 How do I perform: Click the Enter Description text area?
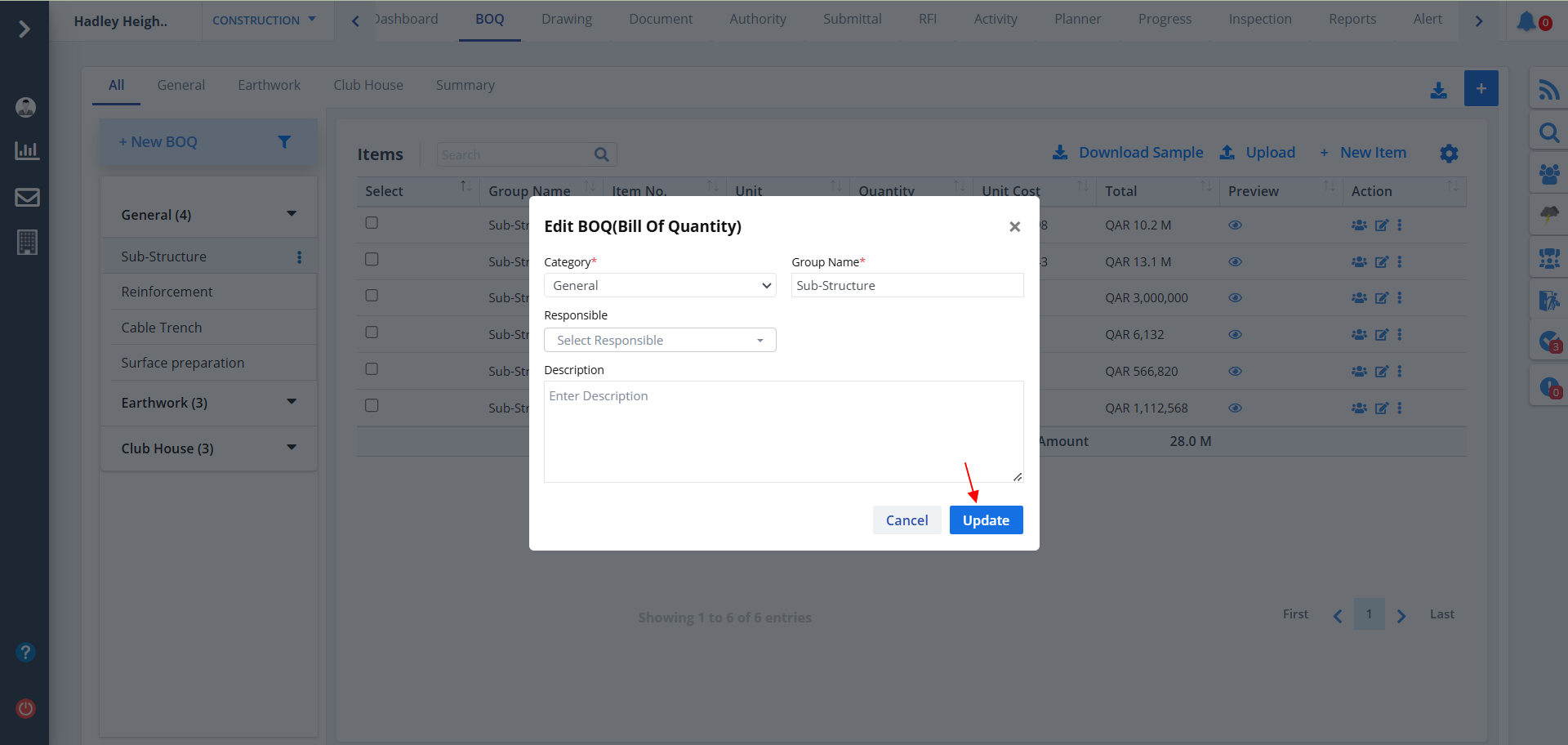[783, 431]
